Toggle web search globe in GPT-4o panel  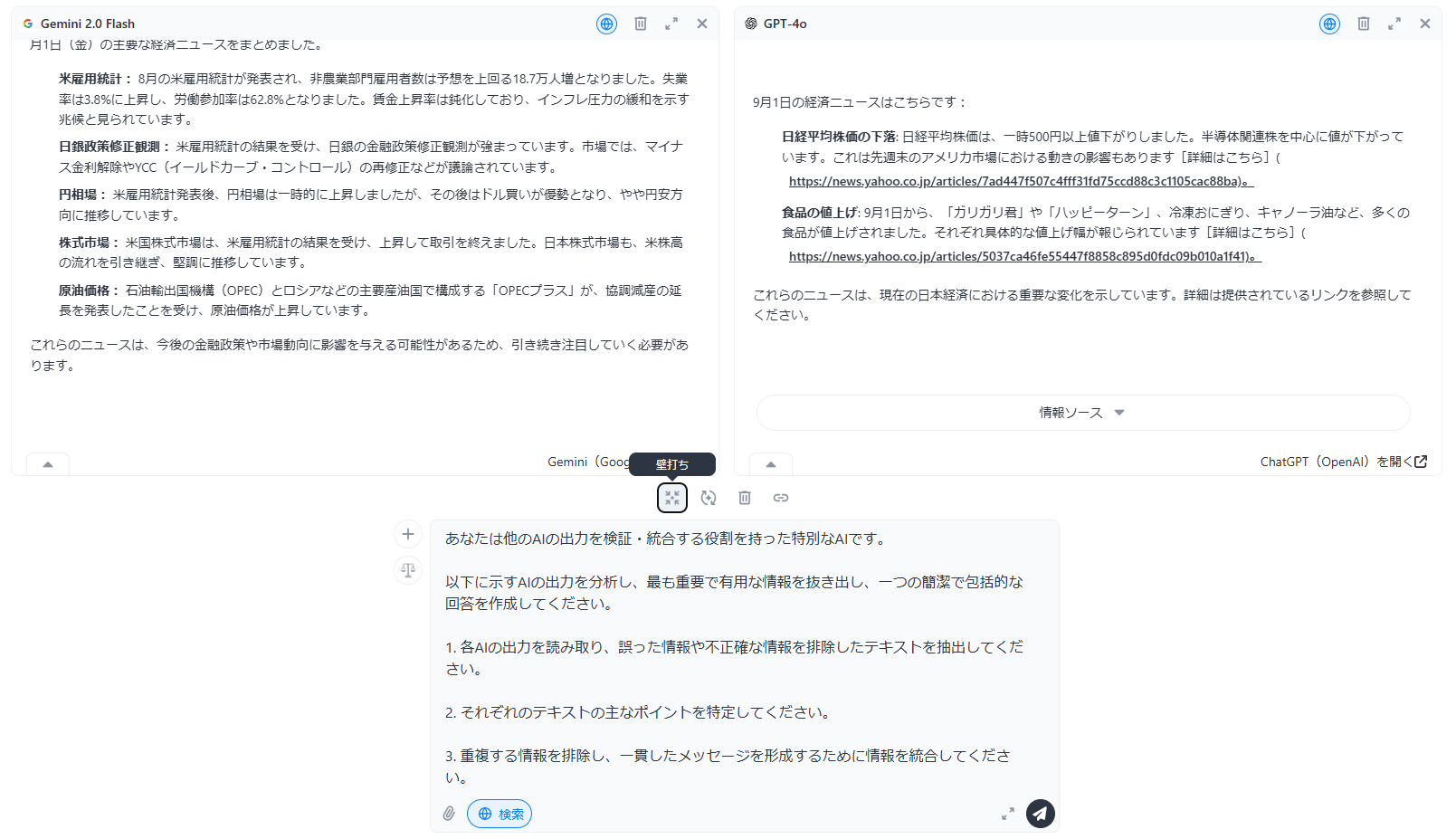click(x=1328, y=24)
